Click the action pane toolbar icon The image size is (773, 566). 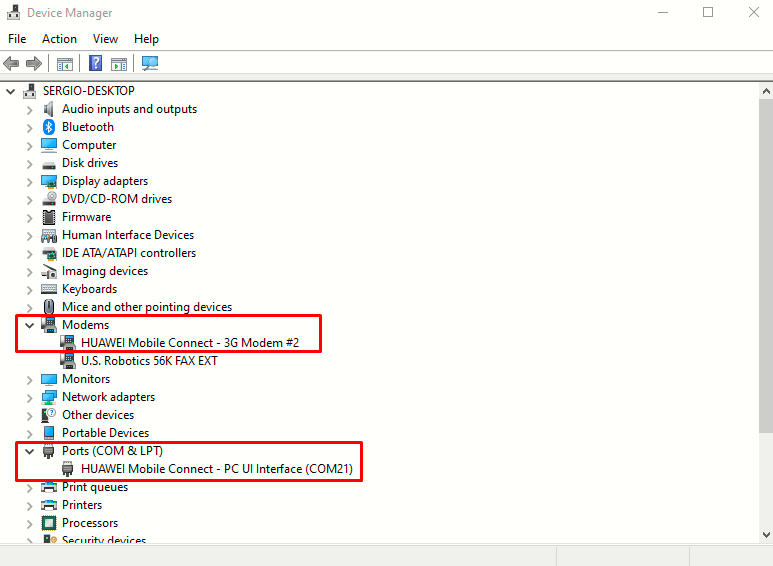(x=119, y=64)
